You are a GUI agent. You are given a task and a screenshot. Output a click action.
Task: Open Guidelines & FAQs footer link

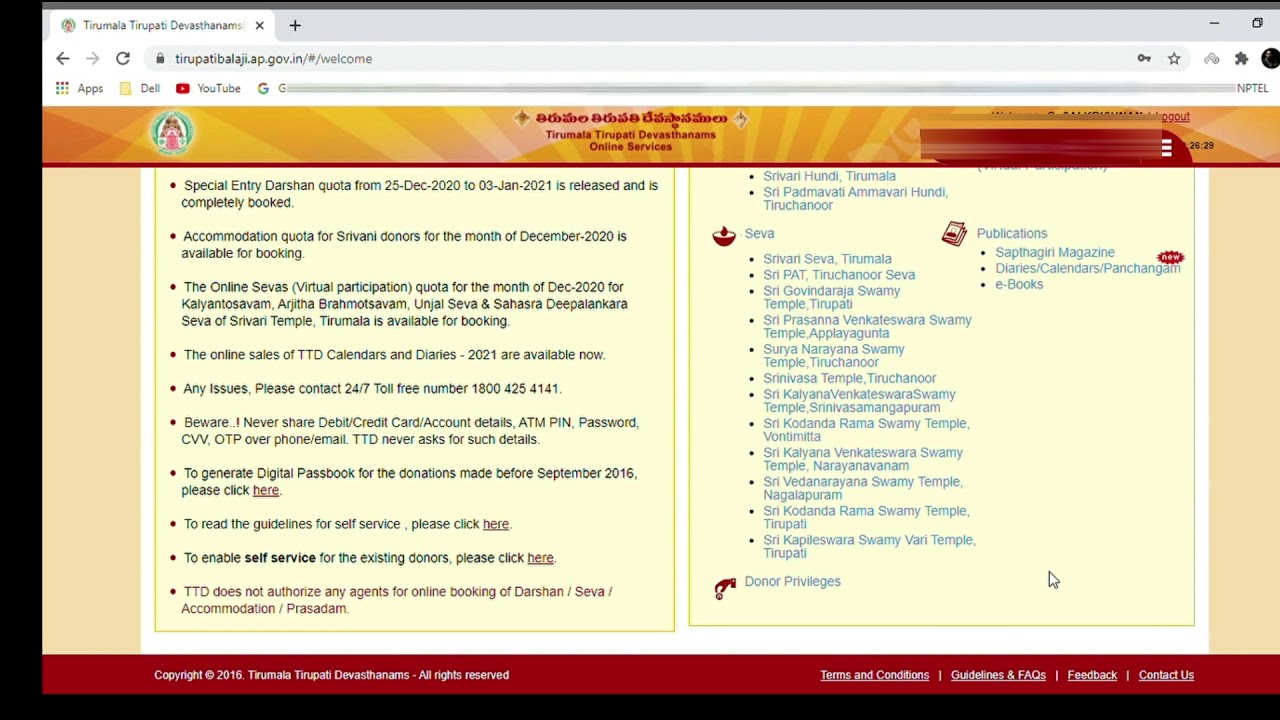click(998, 675)
